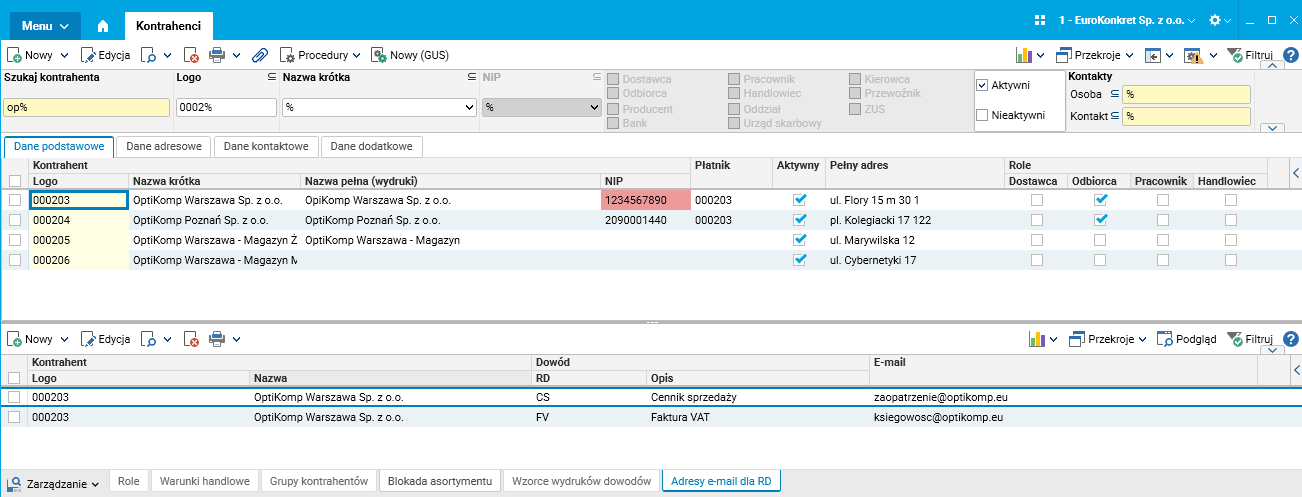Viewport: 1302px width, 497px height.
Task: Click Edycja in the top toolbar
Action: (x=105, y=55)
